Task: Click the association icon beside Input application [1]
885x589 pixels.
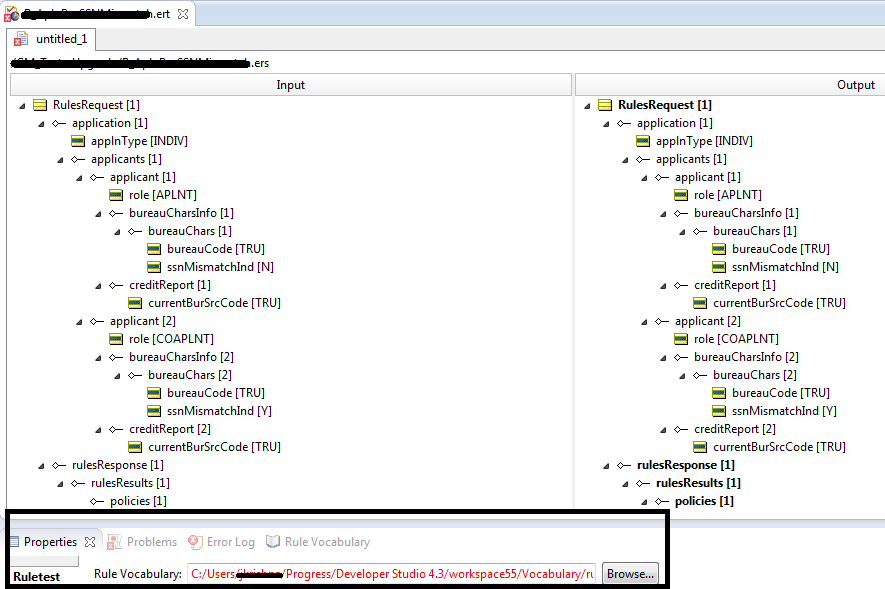Action: tap(59, 123)
